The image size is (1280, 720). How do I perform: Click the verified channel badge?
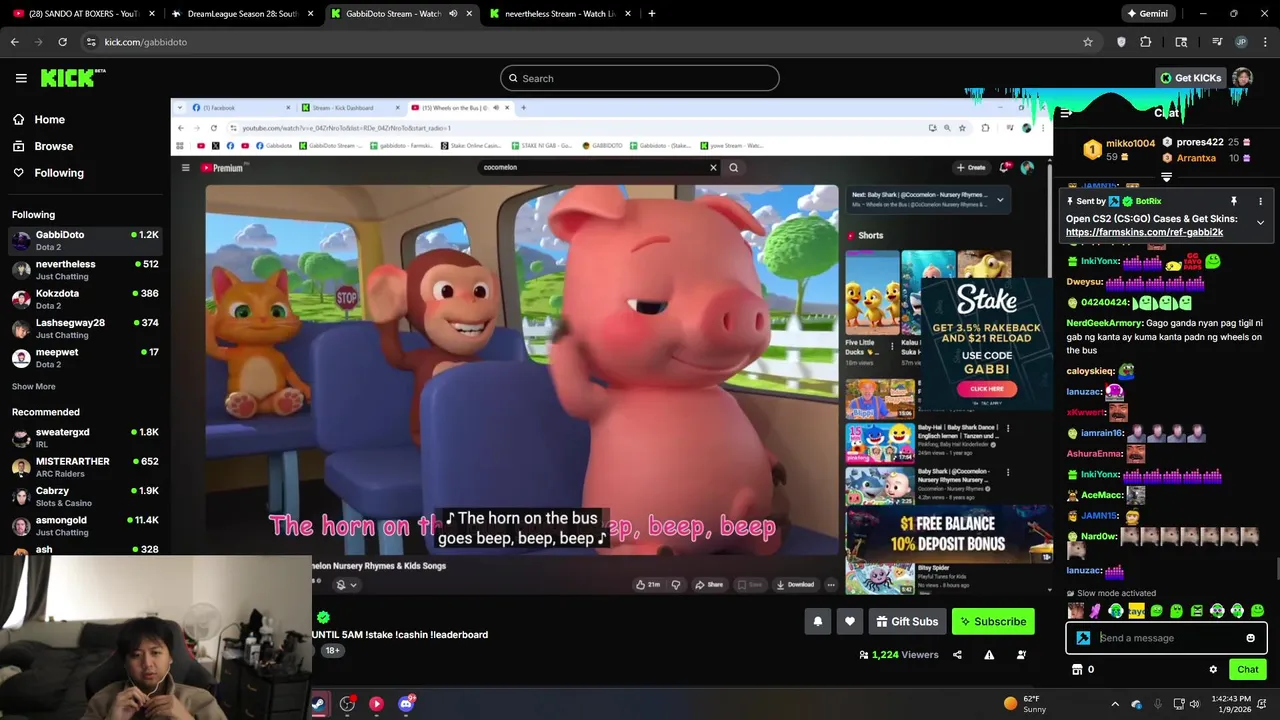pyautogui.click(x=323, y=618)
